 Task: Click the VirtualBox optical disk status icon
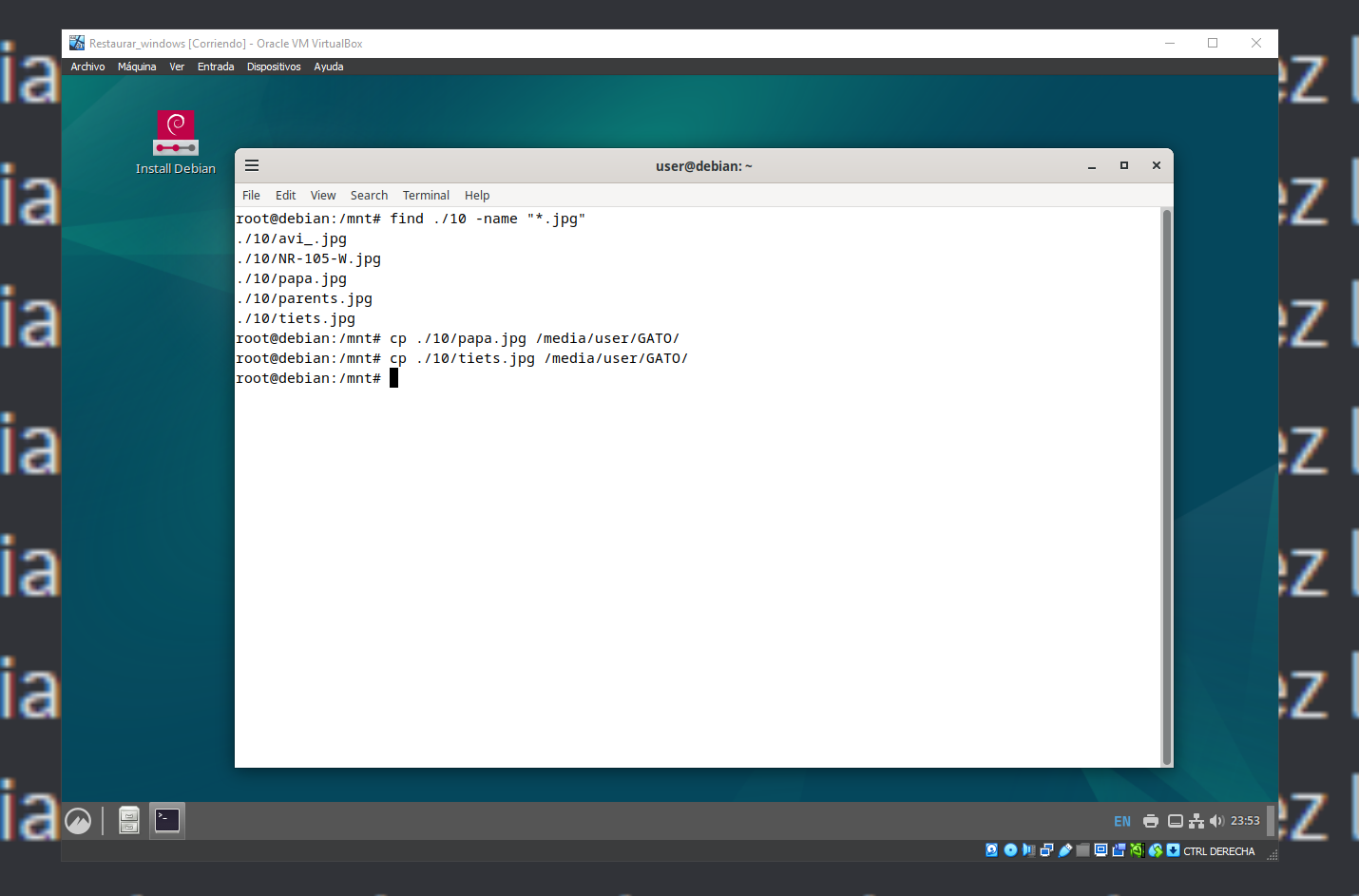1010,850
